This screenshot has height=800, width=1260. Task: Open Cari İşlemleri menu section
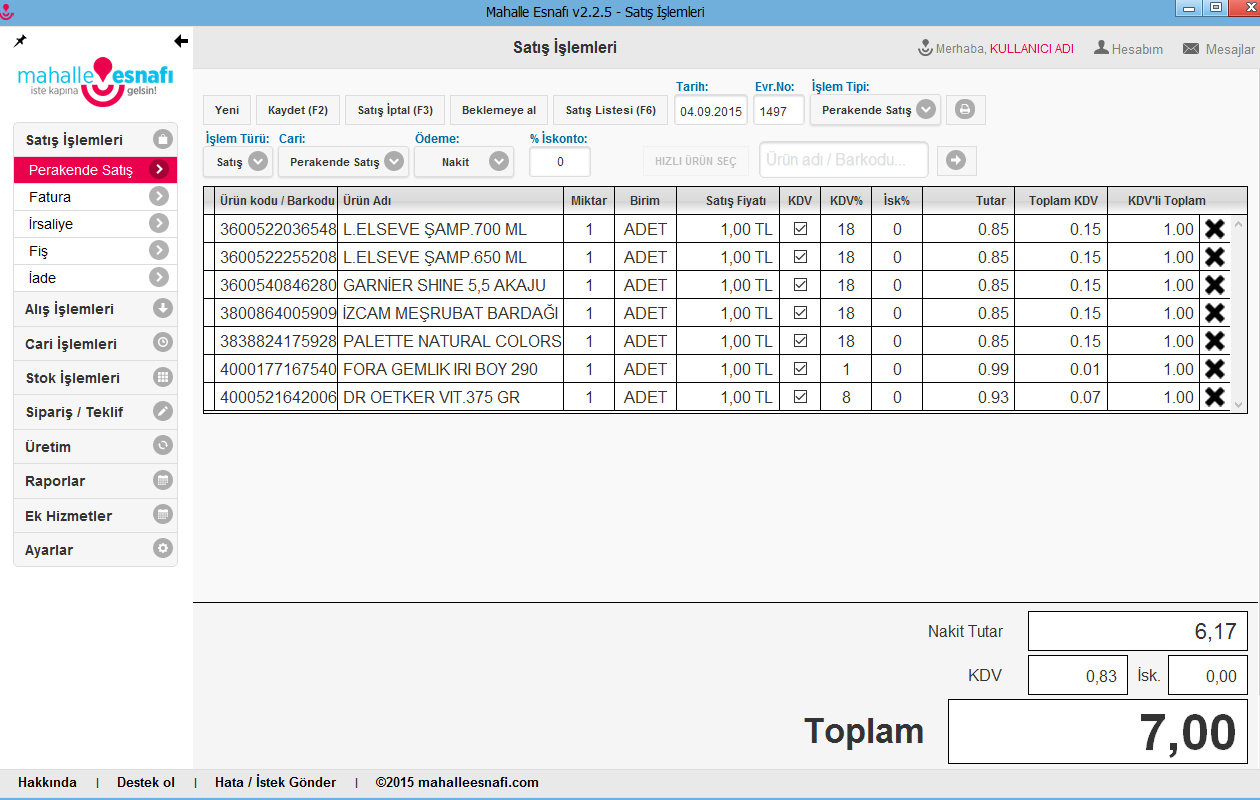pos(95,343)
